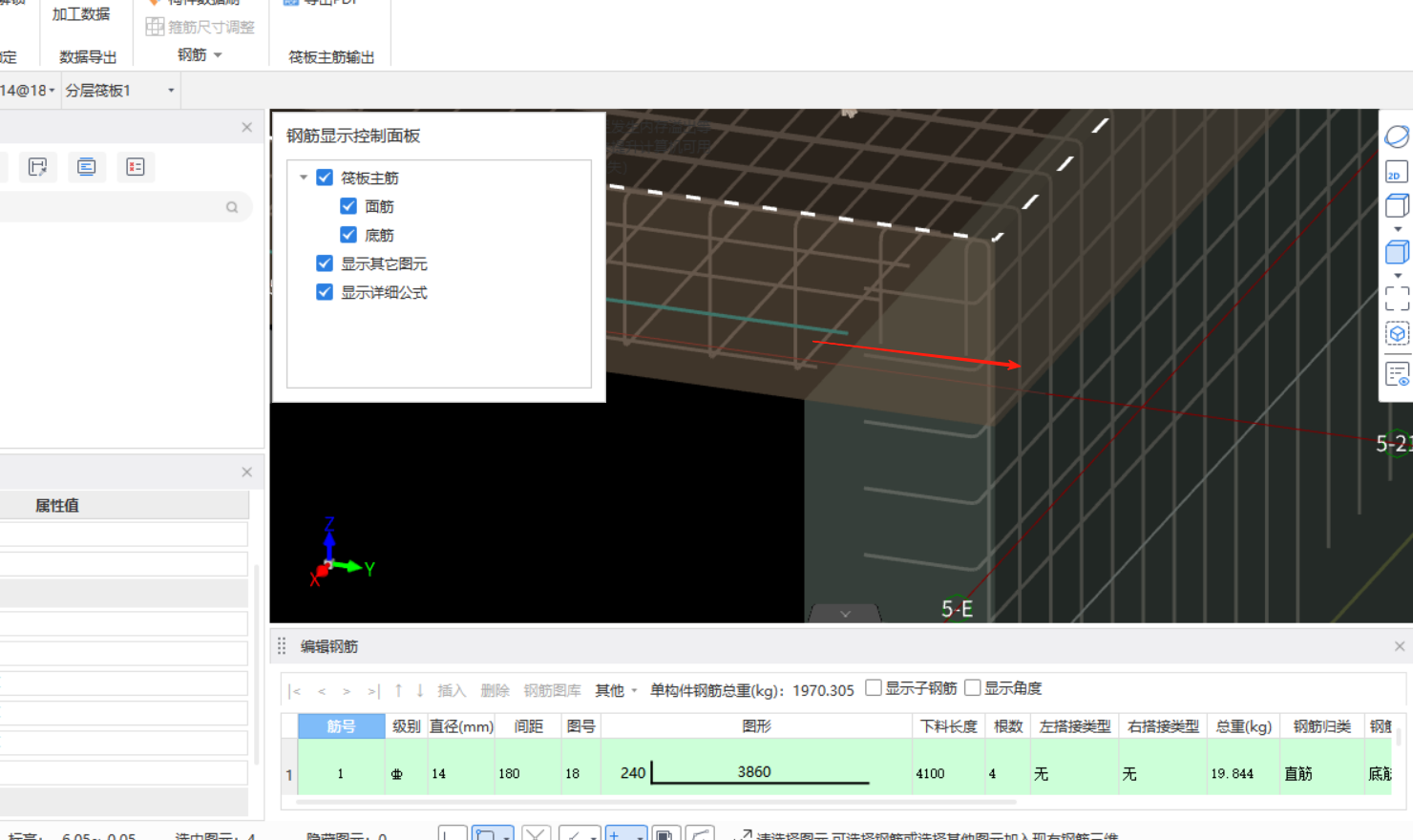Click the 钢筋归类 column header
The image size is (1413, 840).
tap(1322, 726)
